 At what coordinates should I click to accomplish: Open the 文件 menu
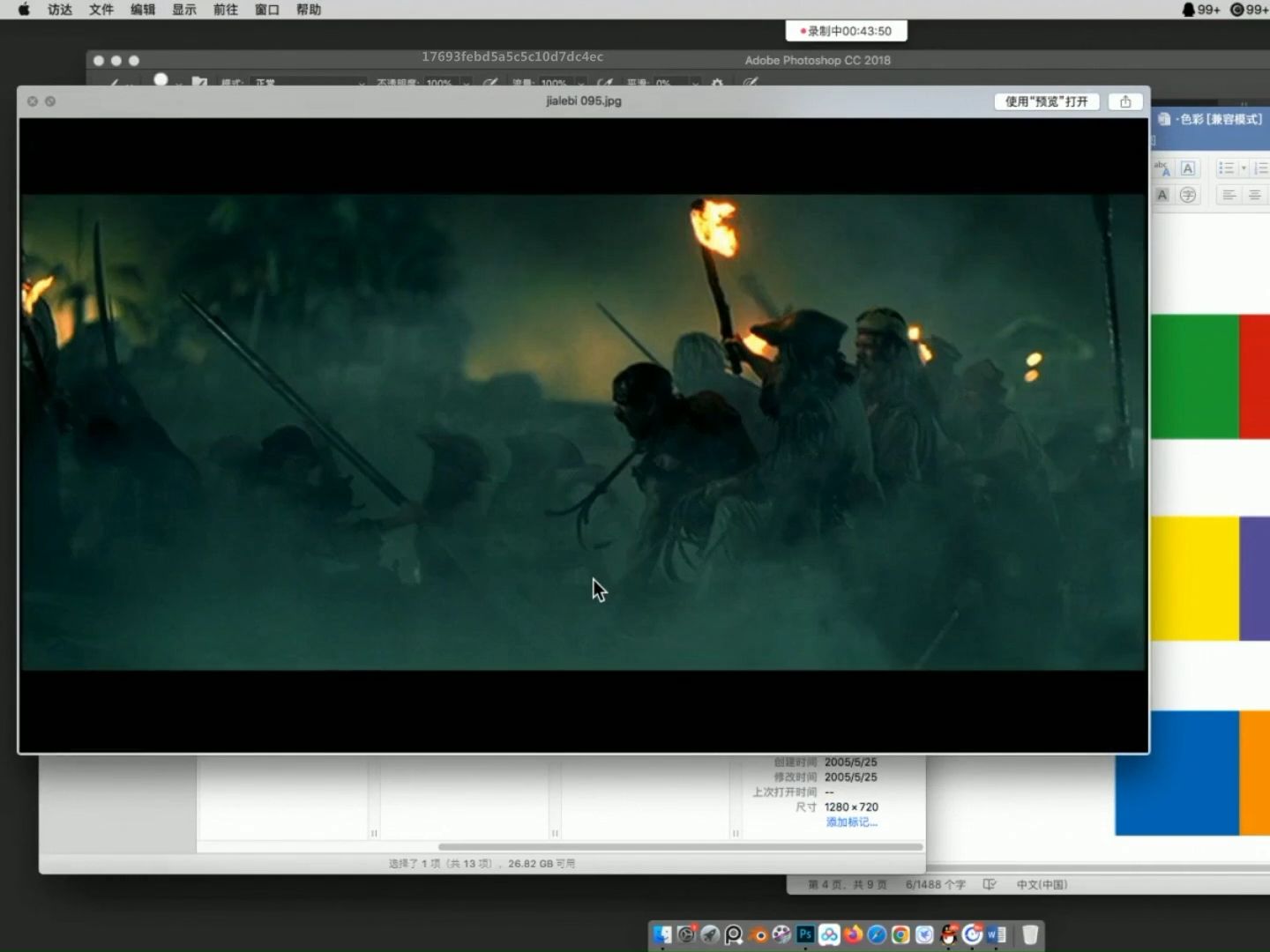click(101, 10)
